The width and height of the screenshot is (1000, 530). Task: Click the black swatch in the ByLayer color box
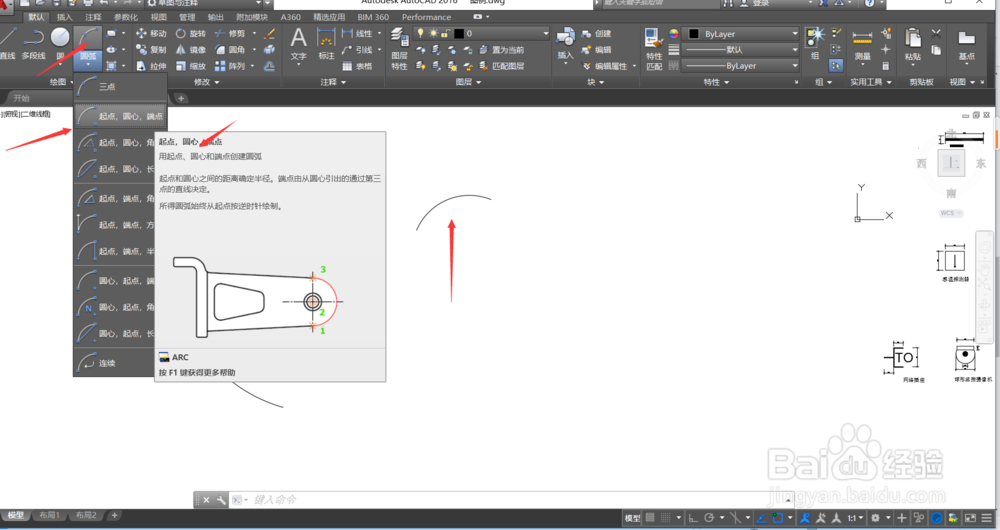694,34
